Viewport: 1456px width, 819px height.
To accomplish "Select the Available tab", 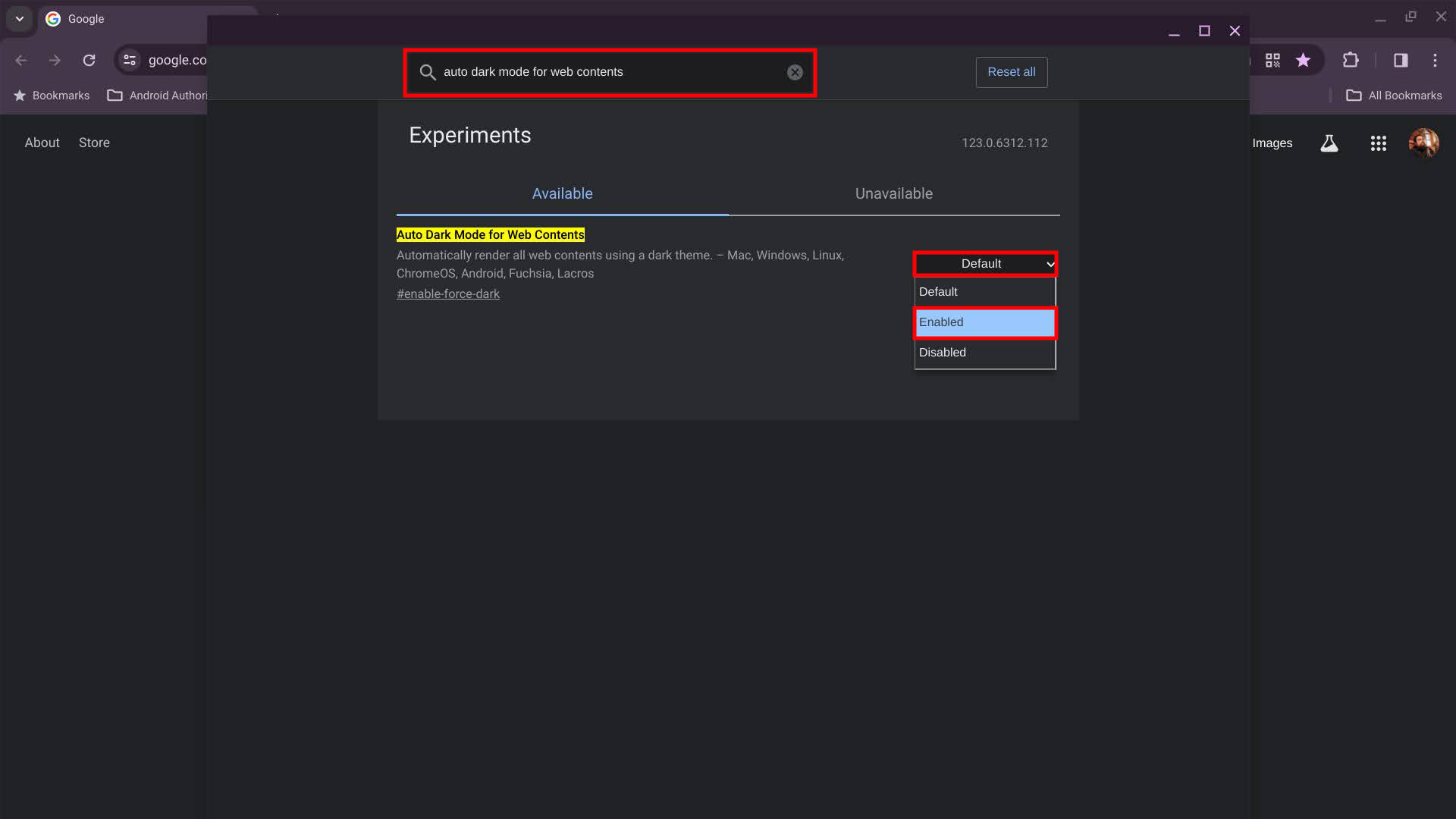I will click(562, 194).
